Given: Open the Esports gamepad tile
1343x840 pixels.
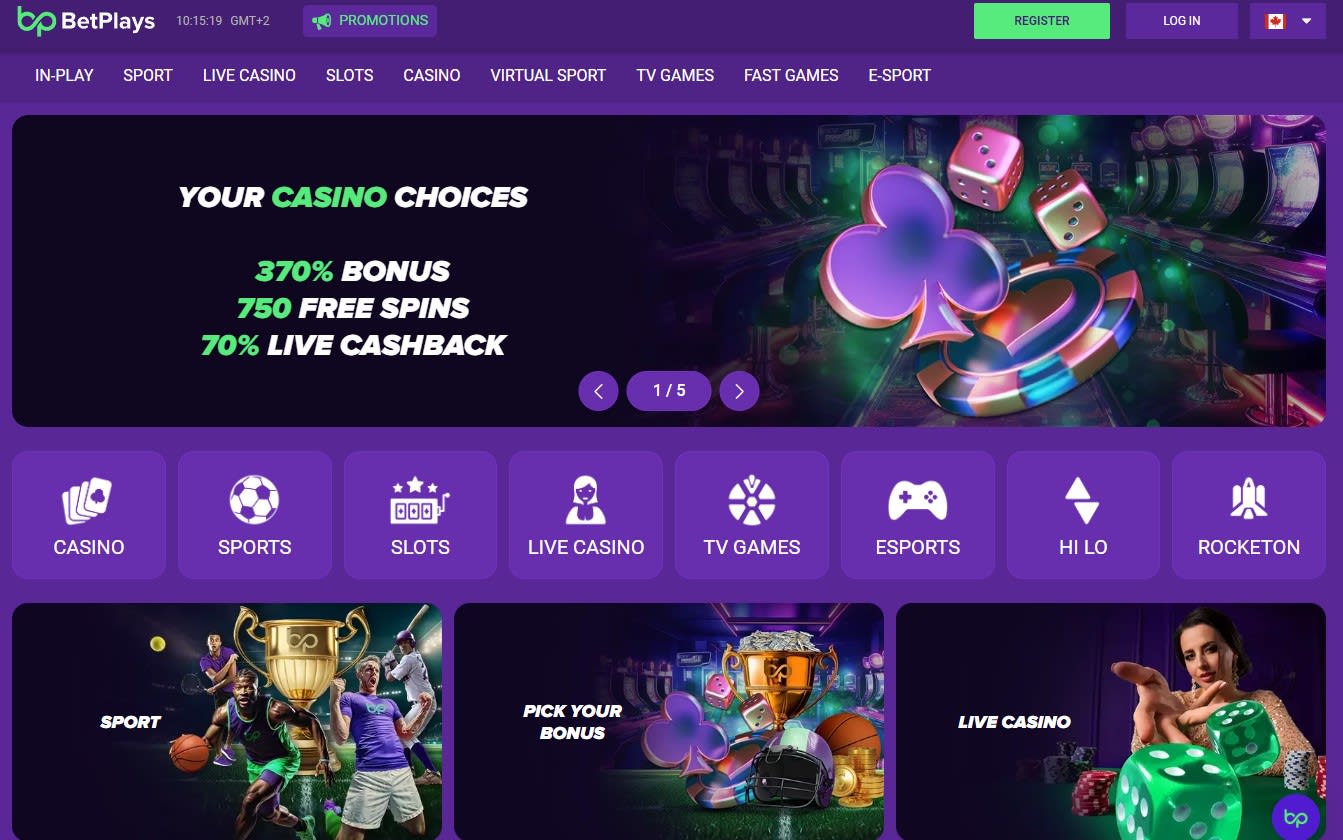Looking at the screenshot, I should coord(918,515).
